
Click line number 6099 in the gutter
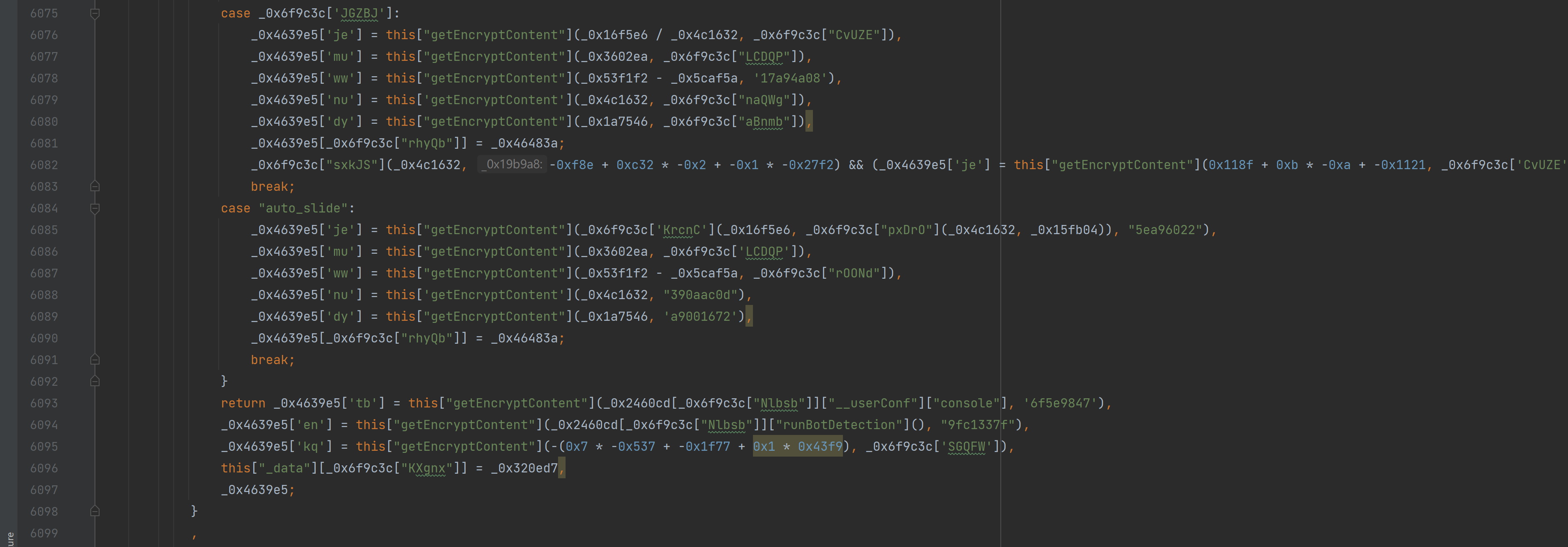pyautogui.click(x=44, y=533)
